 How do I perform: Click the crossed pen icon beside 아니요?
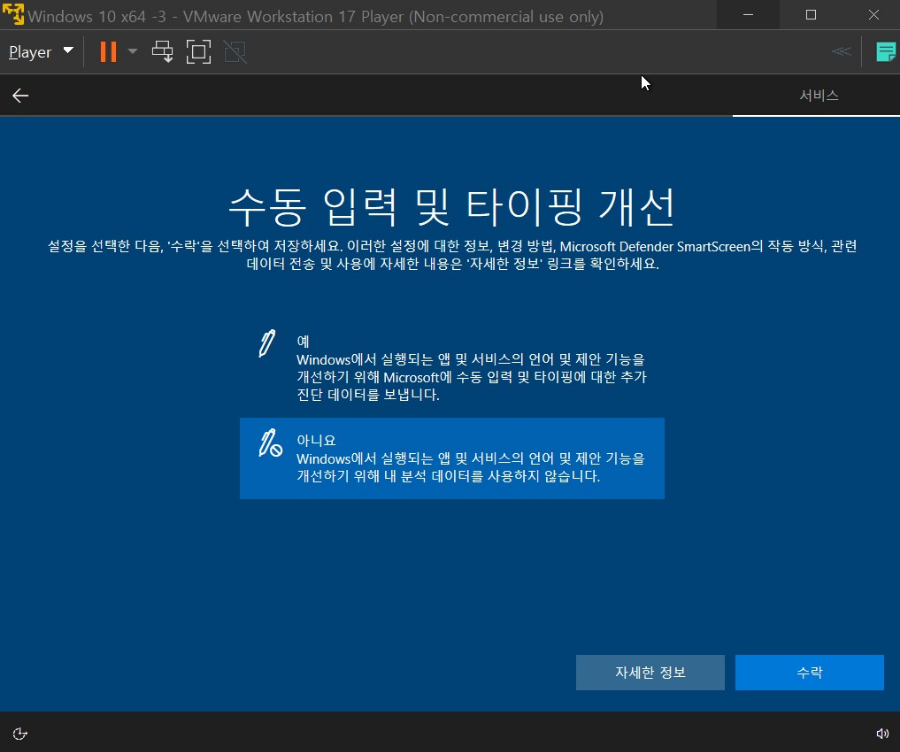tap(270, 443)
